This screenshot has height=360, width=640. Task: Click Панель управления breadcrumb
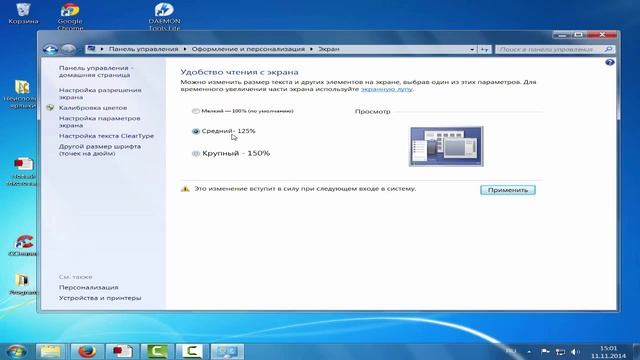click(x=144, y=49)
